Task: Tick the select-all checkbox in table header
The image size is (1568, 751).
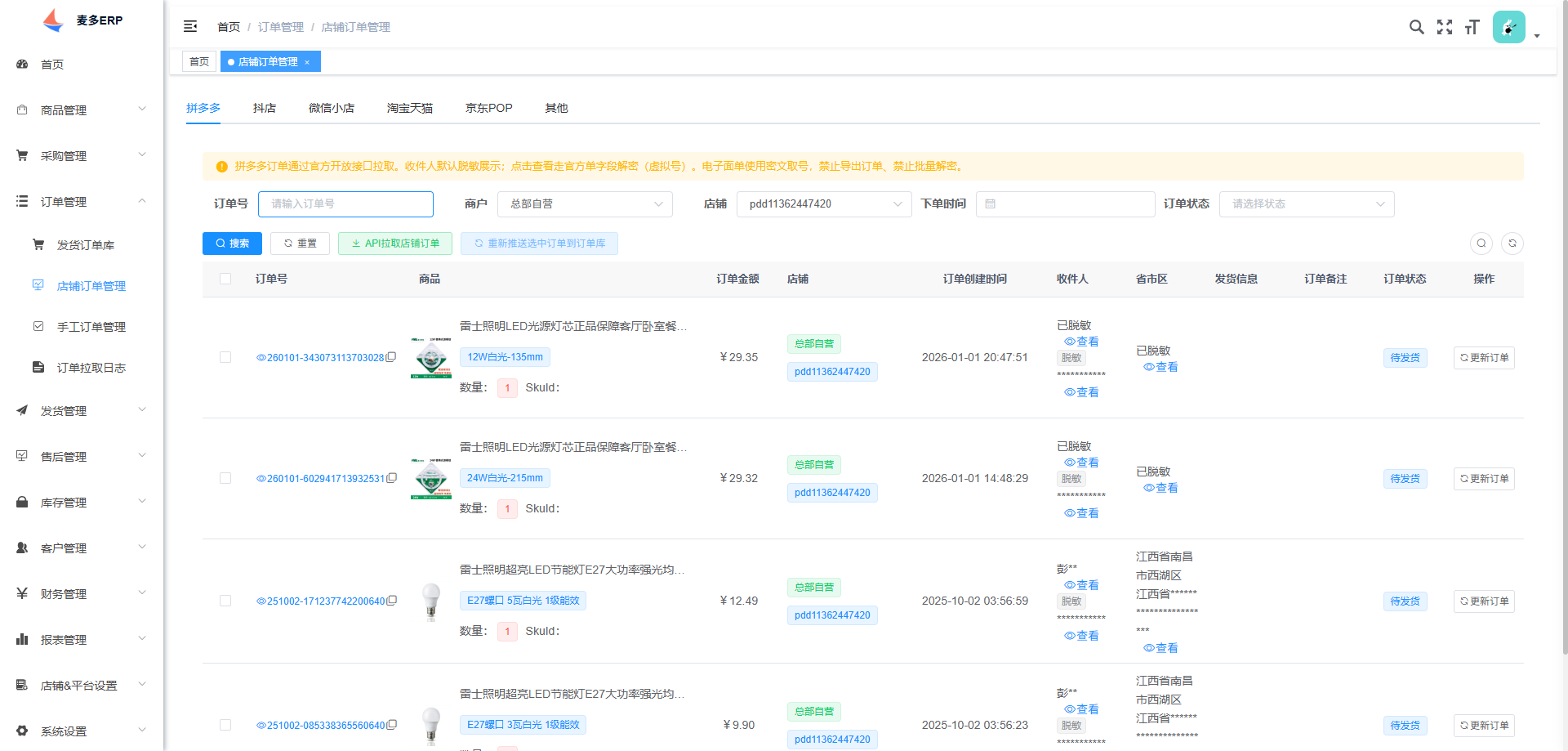Action: click(225, 279)
